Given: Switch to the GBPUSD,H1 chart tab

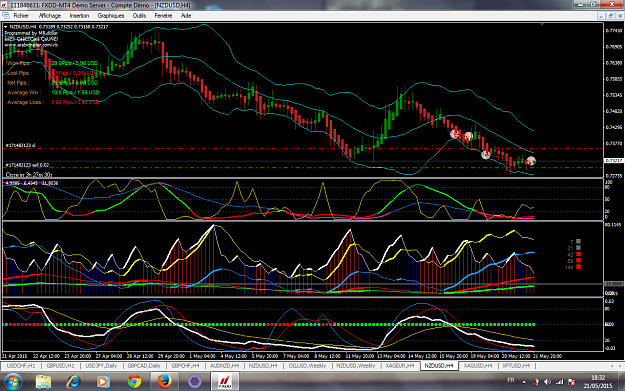Looking at the screenshot, I should [x=60, y=365].
